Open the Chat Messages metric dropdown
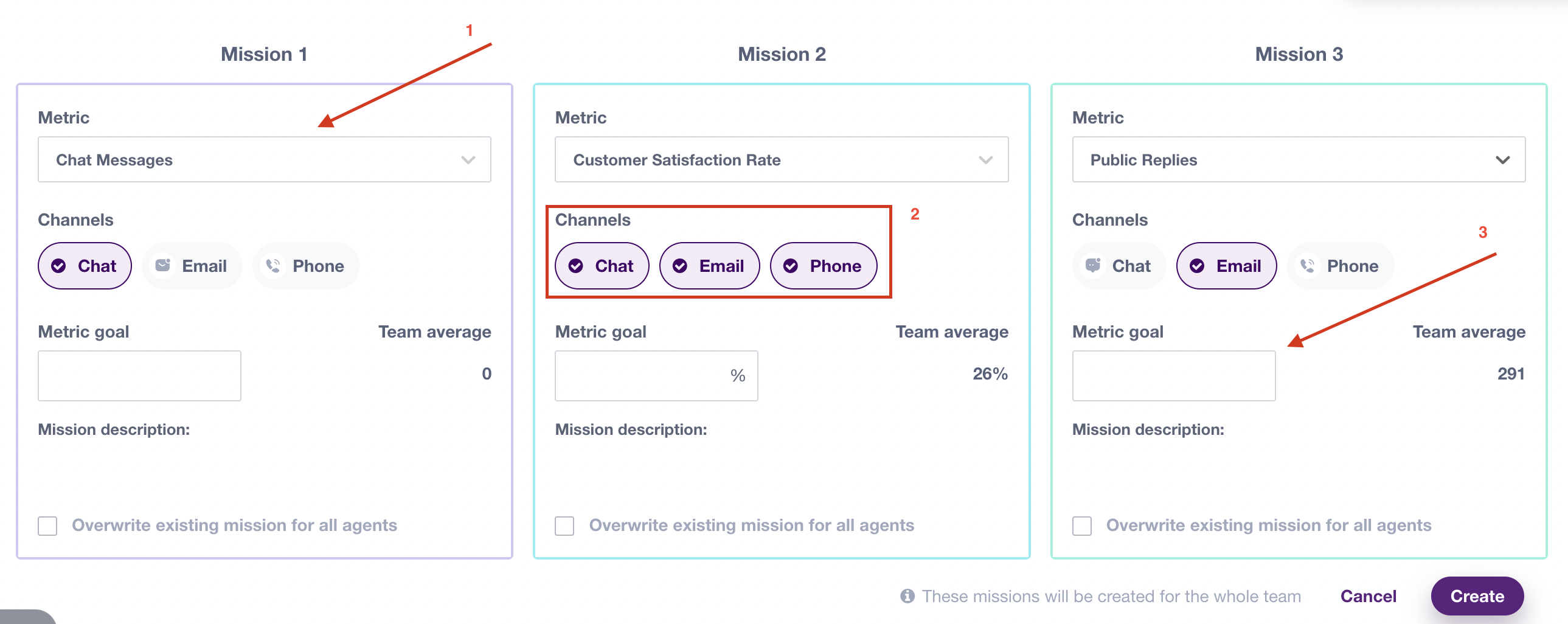The image size is (1568, 624). 264,159
